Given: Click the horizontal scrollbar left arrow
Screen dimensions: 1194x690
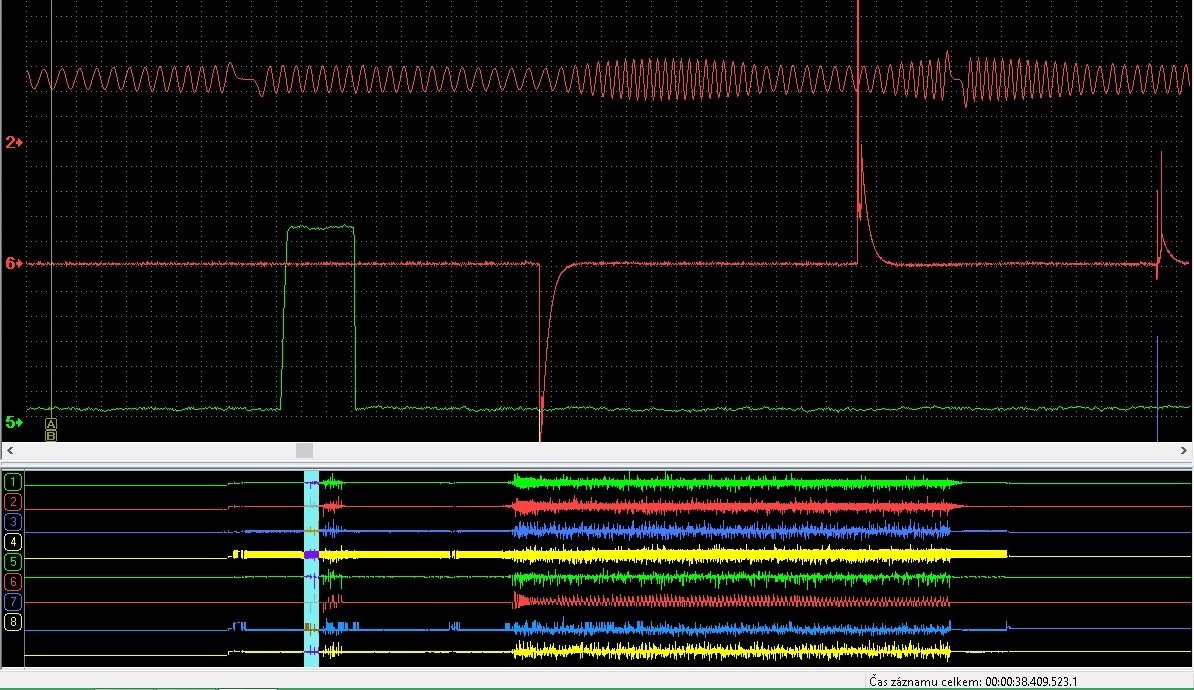Looking at the screenshot, I should click(10, 451).
